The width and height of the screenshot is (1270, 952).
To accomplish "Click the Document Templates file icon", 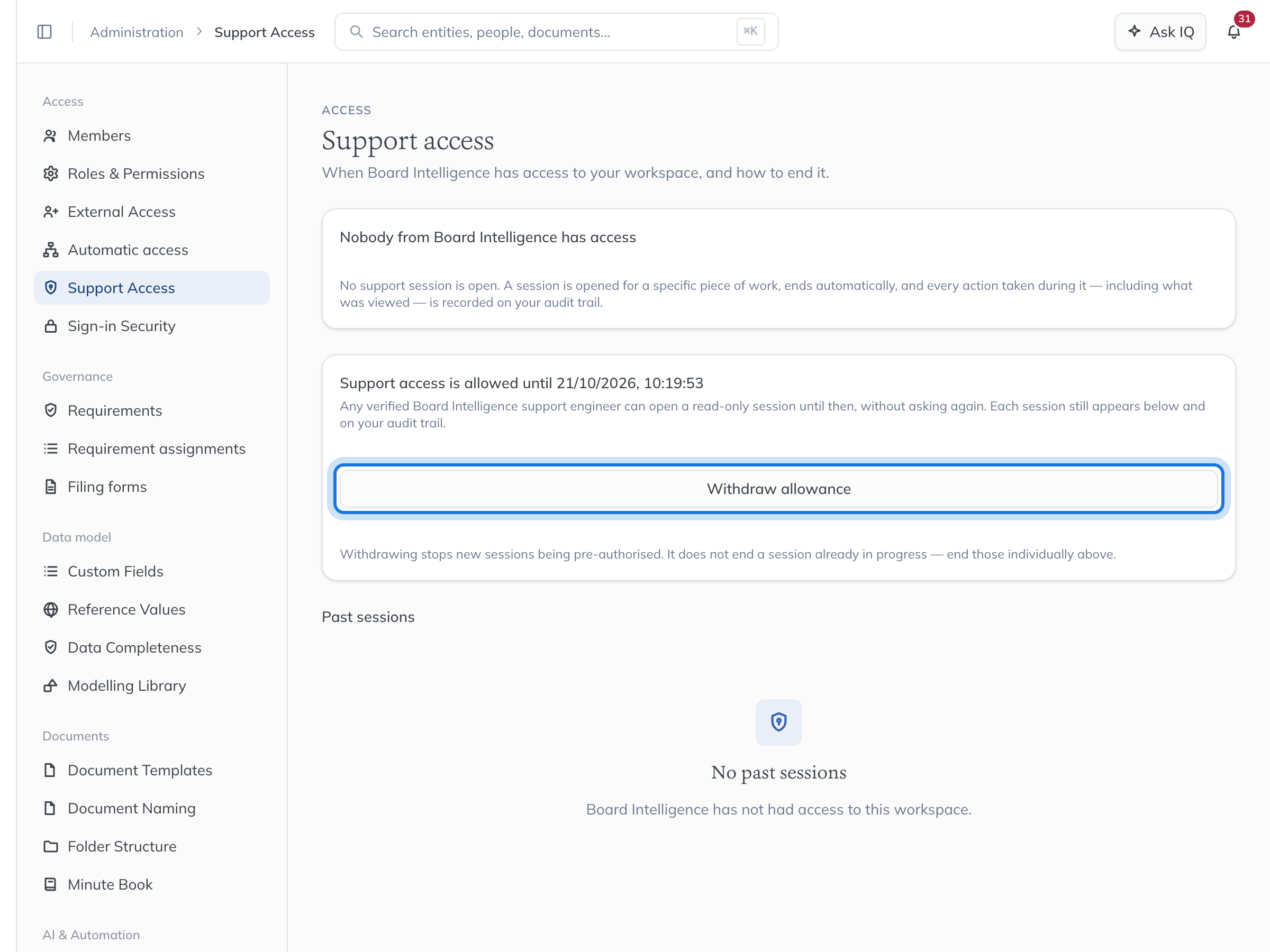I will click(50, 770).
